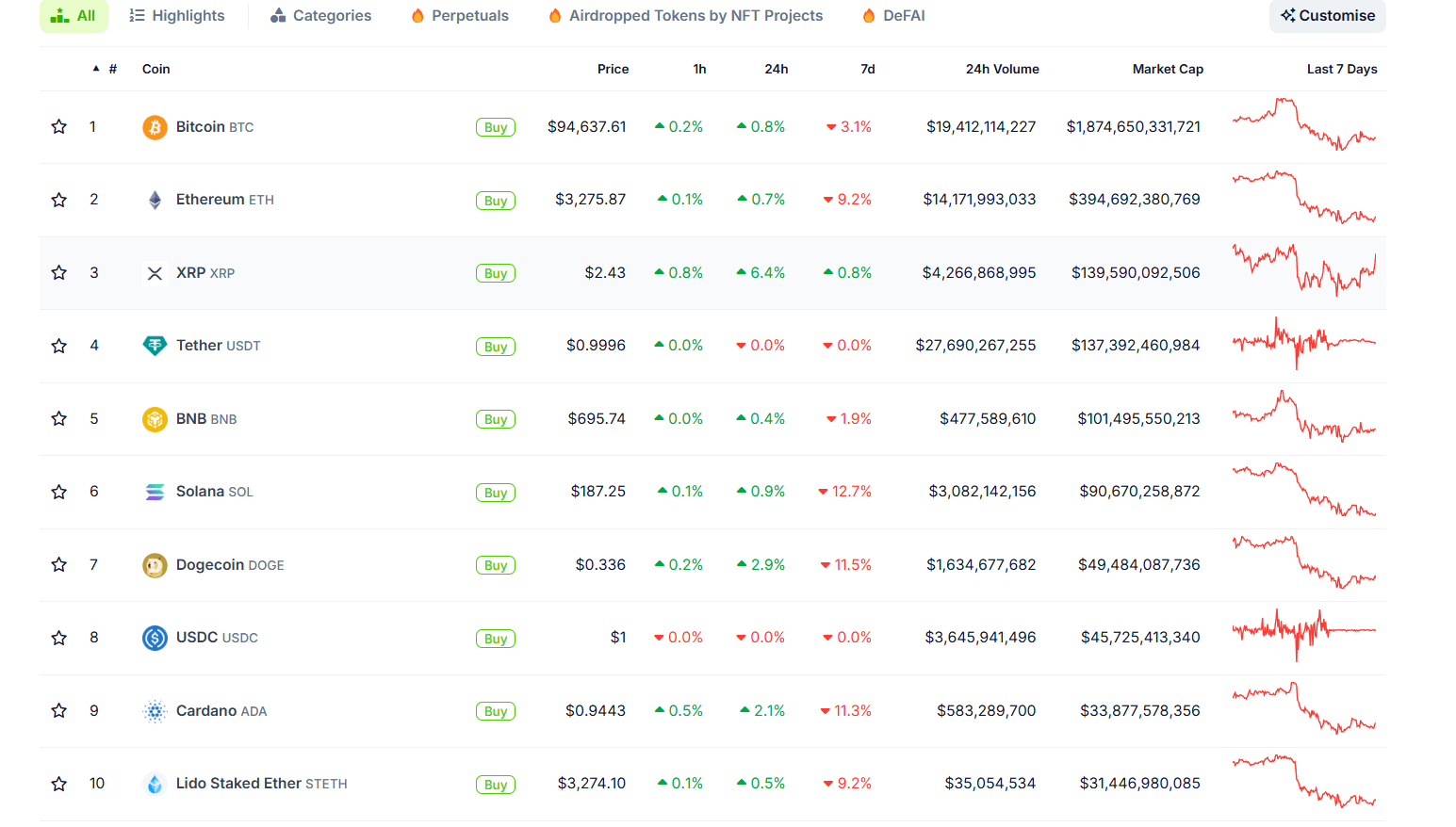Favorite Bitcoin using its star toggle
The height and width of the screenshot is (827, 1456).
click(58, 126)
